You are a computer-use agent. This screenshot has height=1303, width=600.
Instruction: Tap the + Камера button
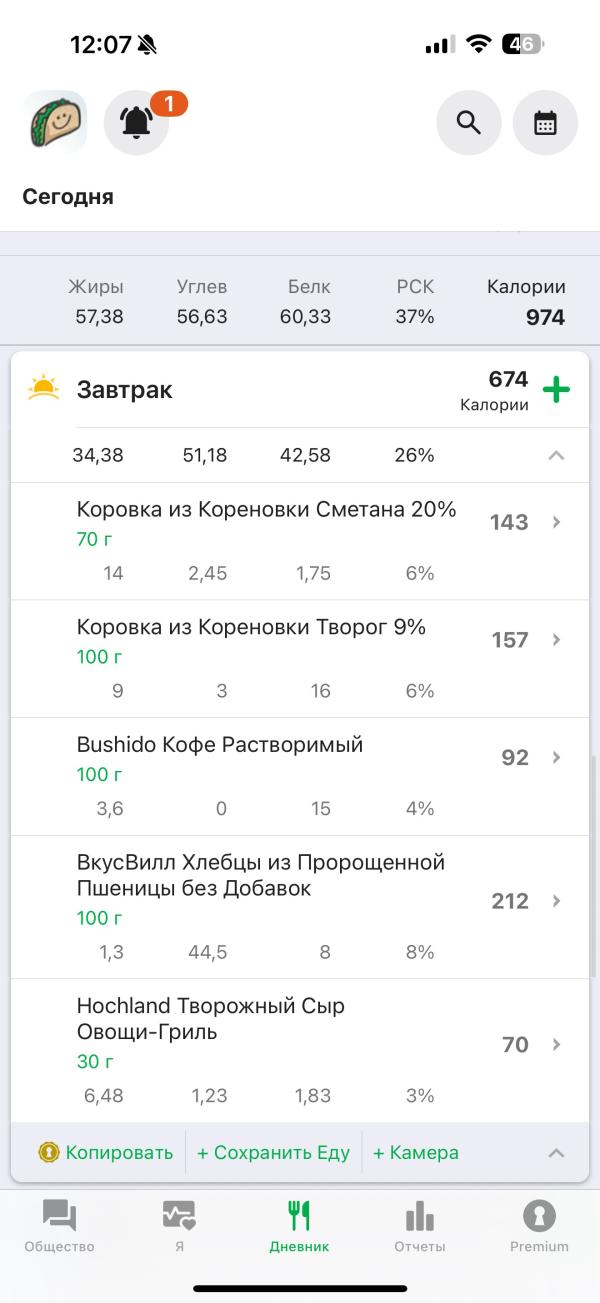point(415,1153)
